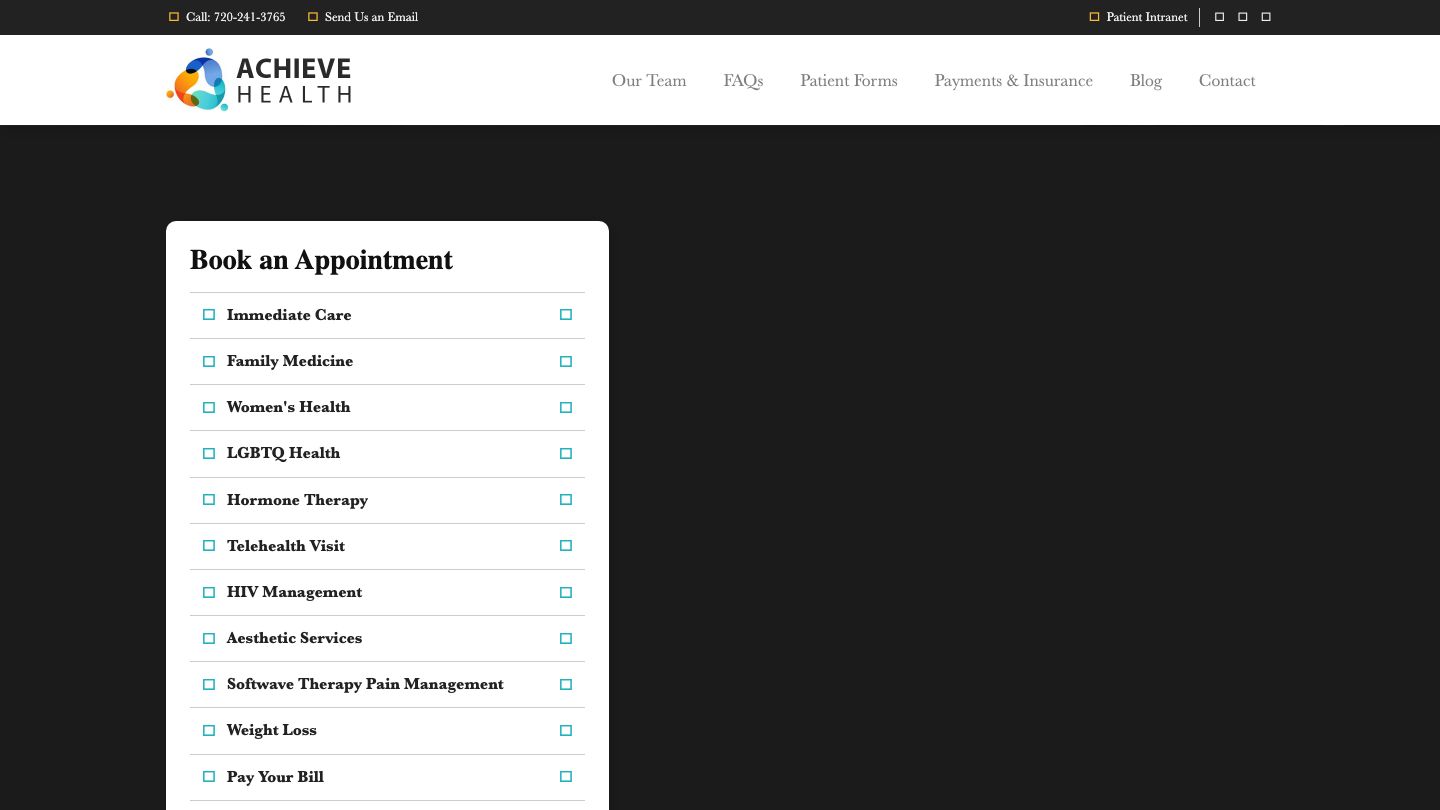Select Softwave Therapy Pain Management
The width and height of the screenshot is (1440, 810).
pos(365,684)
